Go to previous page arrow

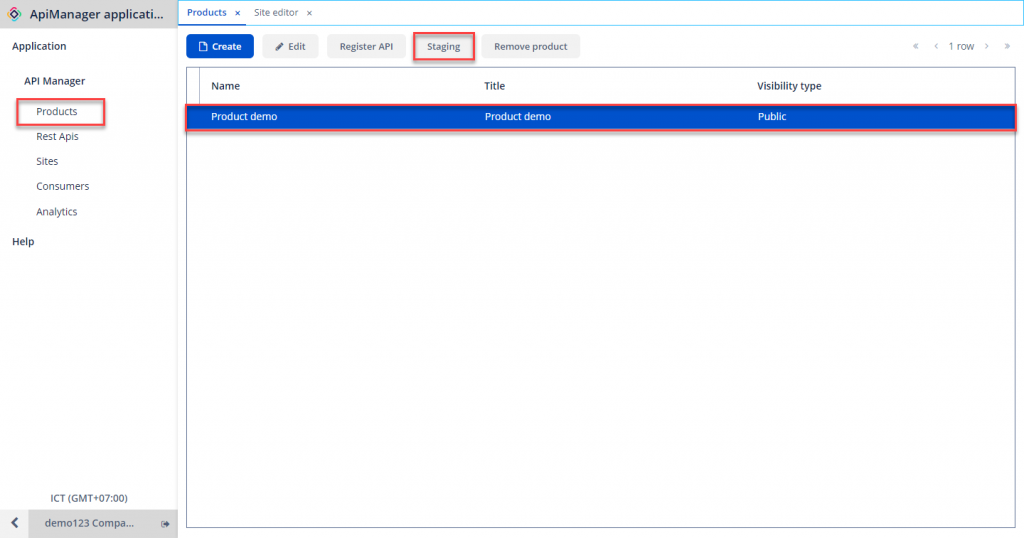coord(936,46)
